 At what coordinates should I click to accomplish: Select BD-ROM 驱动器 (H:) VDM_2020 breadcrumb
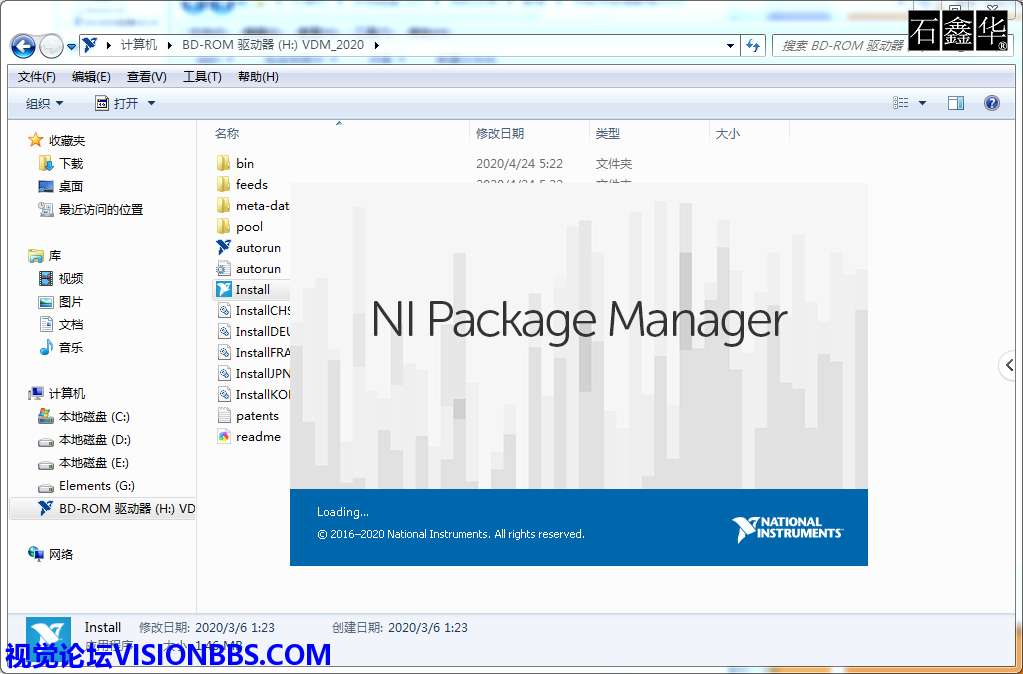(272, 45)
